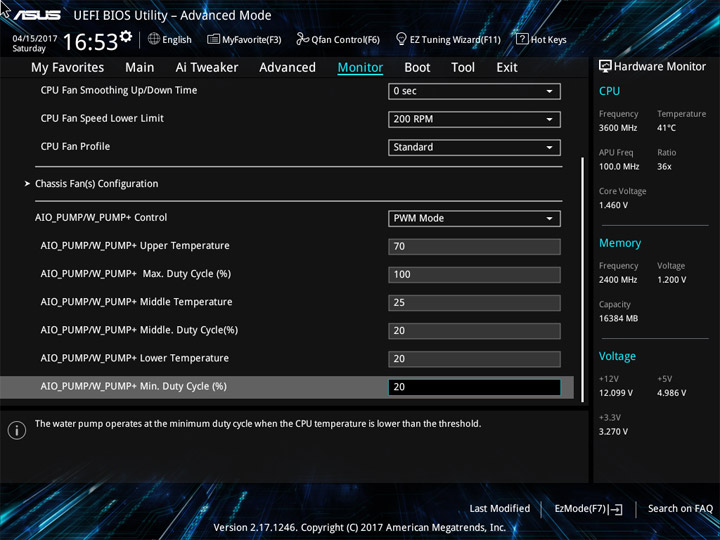Viewport: 720px width, 540px height.
Task: Edit AIO_PUMP Upper Temperature field
Action: [474, 247]
